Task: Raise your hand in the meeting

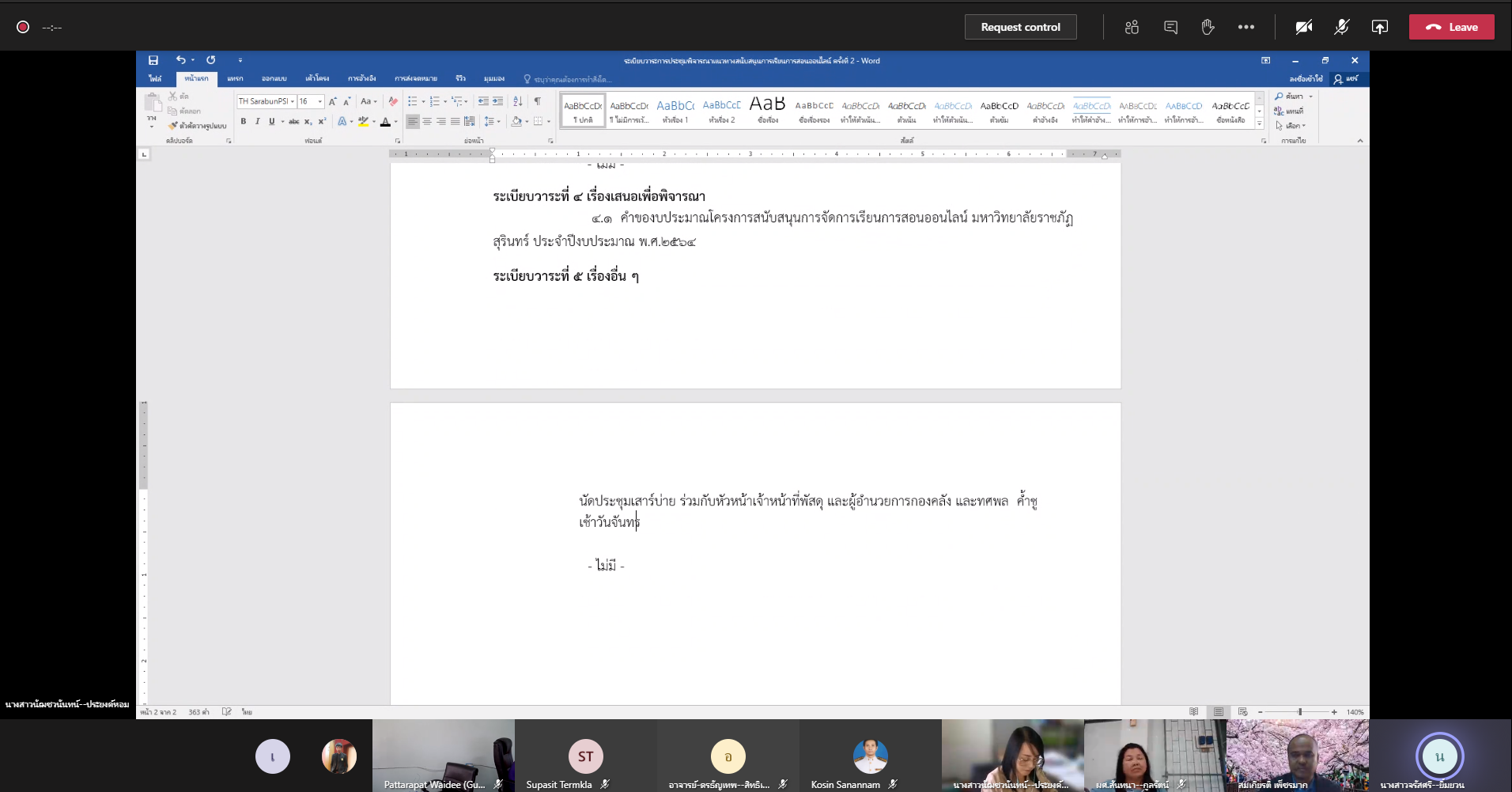Action: 1208,27
